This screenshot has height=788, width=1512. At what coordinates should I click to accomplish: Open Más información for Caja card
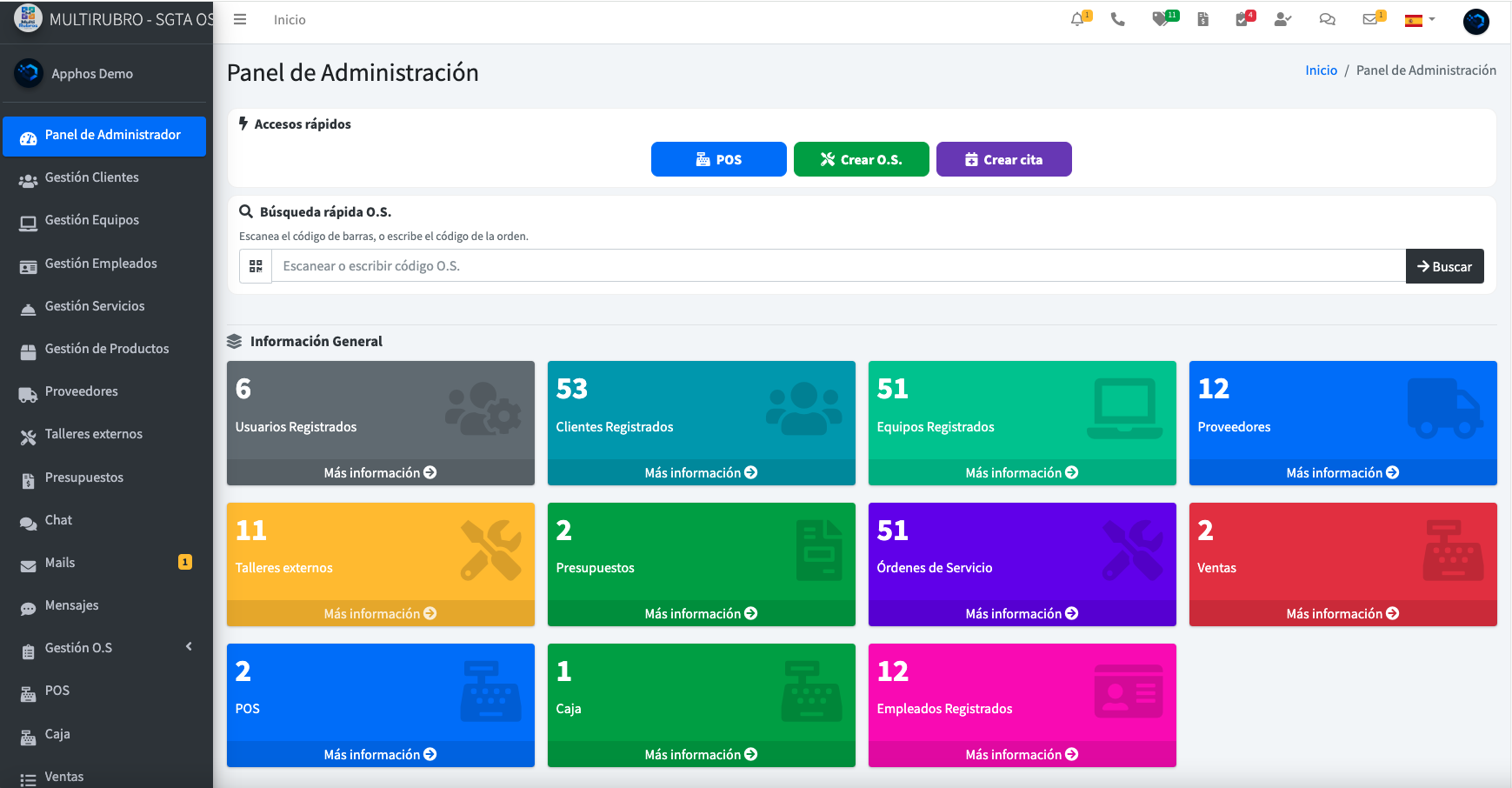tap(701, 754)
